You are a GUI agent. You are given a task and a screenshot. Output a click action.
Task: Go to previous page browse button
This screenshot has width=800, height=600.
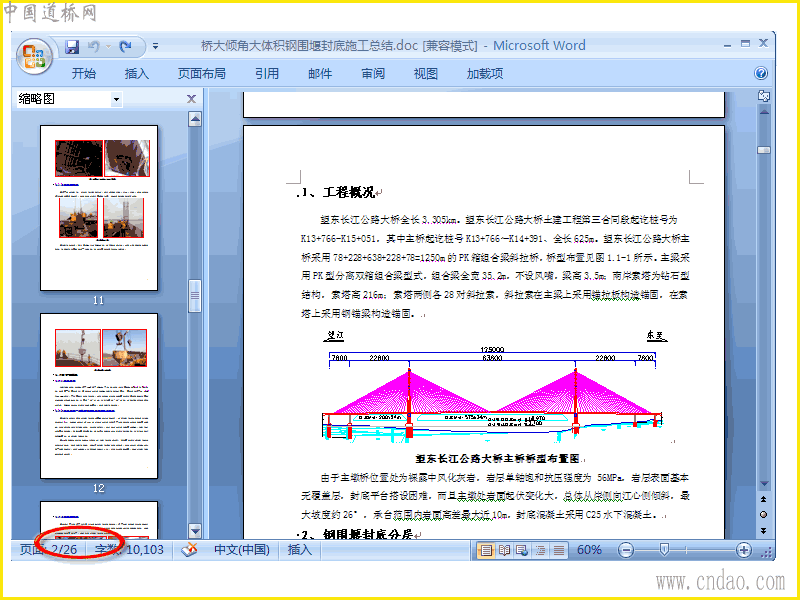coord(764,499)
